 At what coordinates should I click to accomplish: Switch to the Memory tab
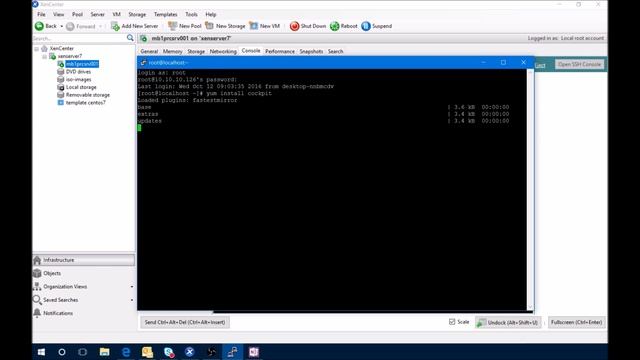tap(173, 51)
